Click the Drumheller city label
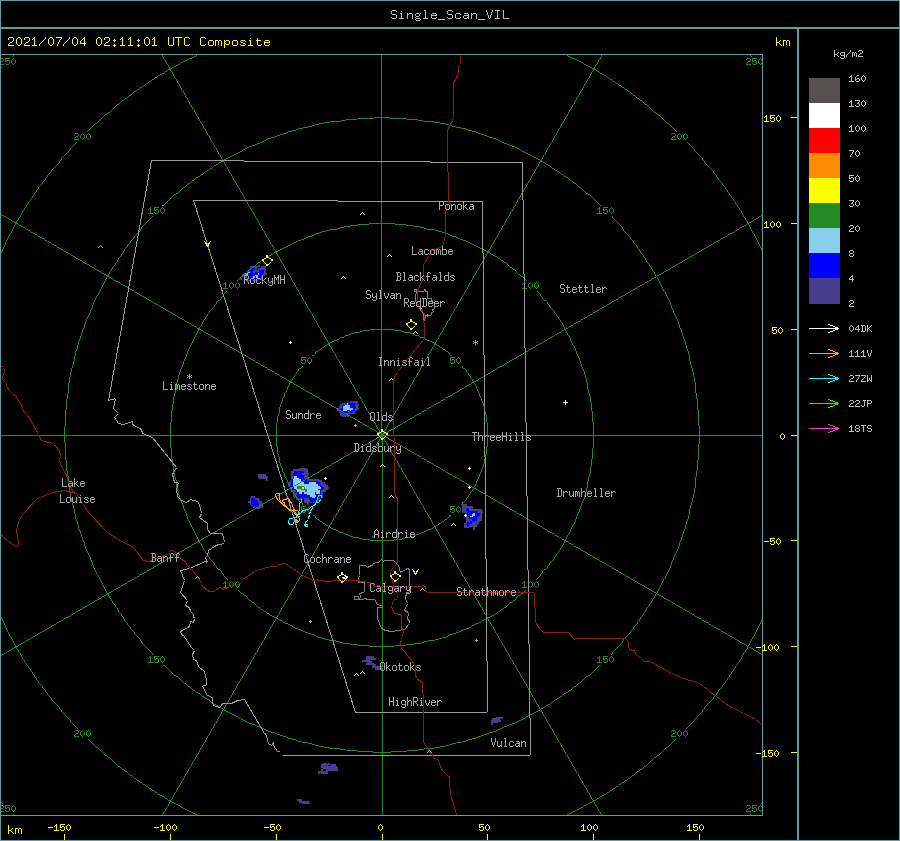Image resolution: width=900 pixels, height=841 pixels. (x=586, y=493)
